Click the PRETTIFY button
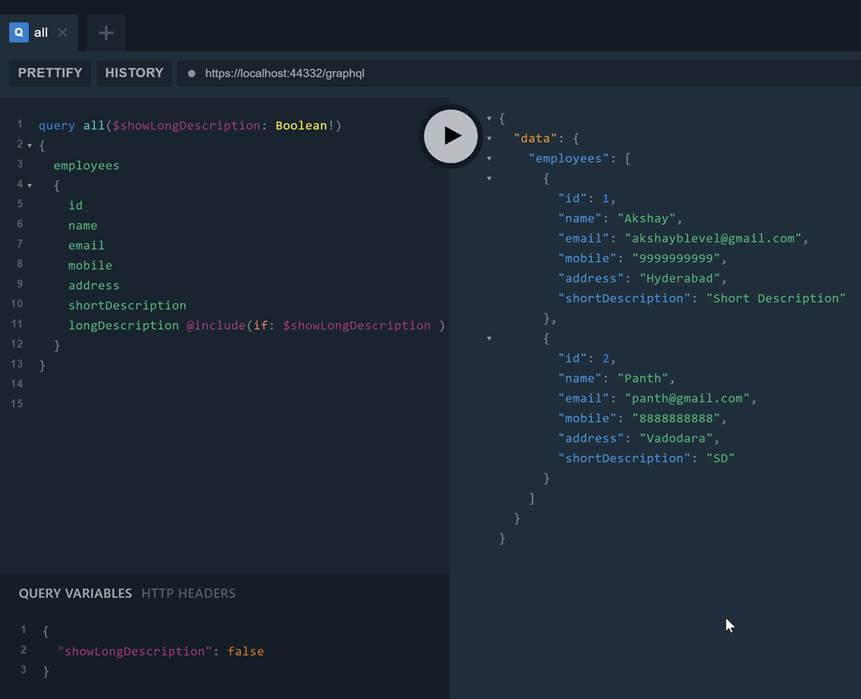The height and width of the screenshot is (699, 861). pos(49,72)
